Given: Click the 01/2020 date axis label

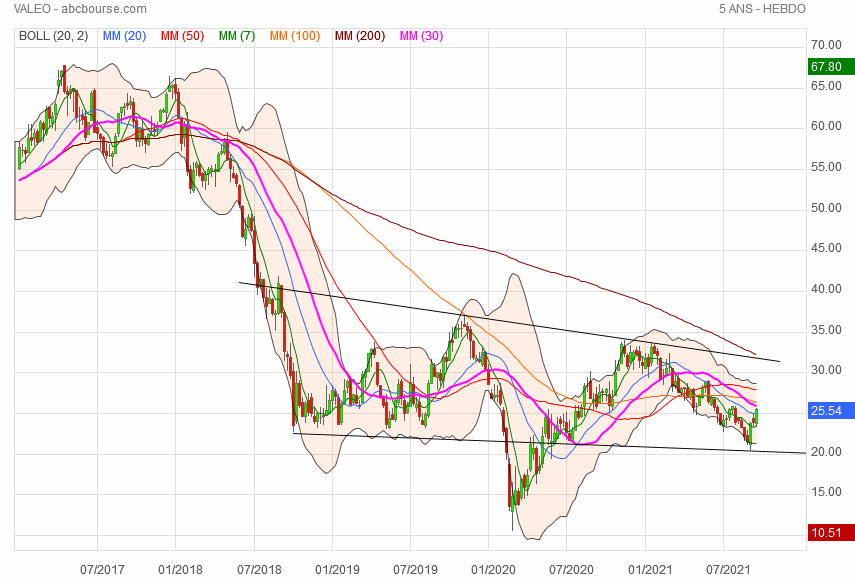Looking at the screenshot, I should tap(493, 570).
